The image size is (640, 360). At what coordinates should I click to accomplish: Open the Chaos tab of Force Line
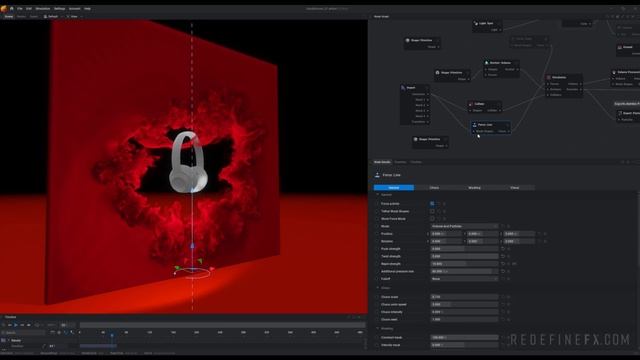[x=434, y=188]
